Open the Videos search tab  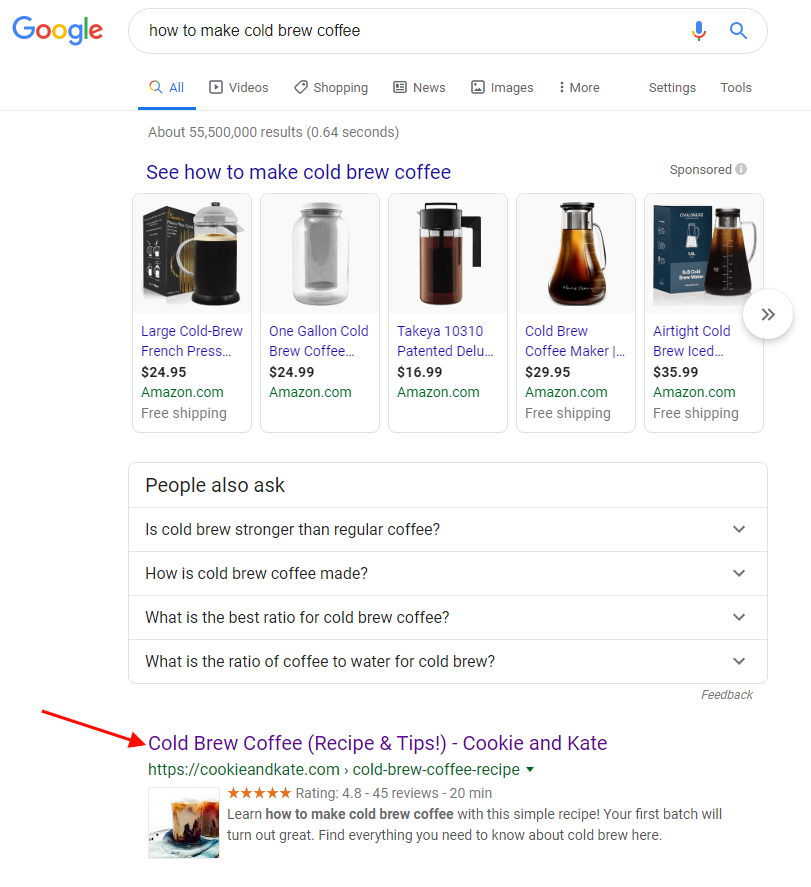point(238,88)
